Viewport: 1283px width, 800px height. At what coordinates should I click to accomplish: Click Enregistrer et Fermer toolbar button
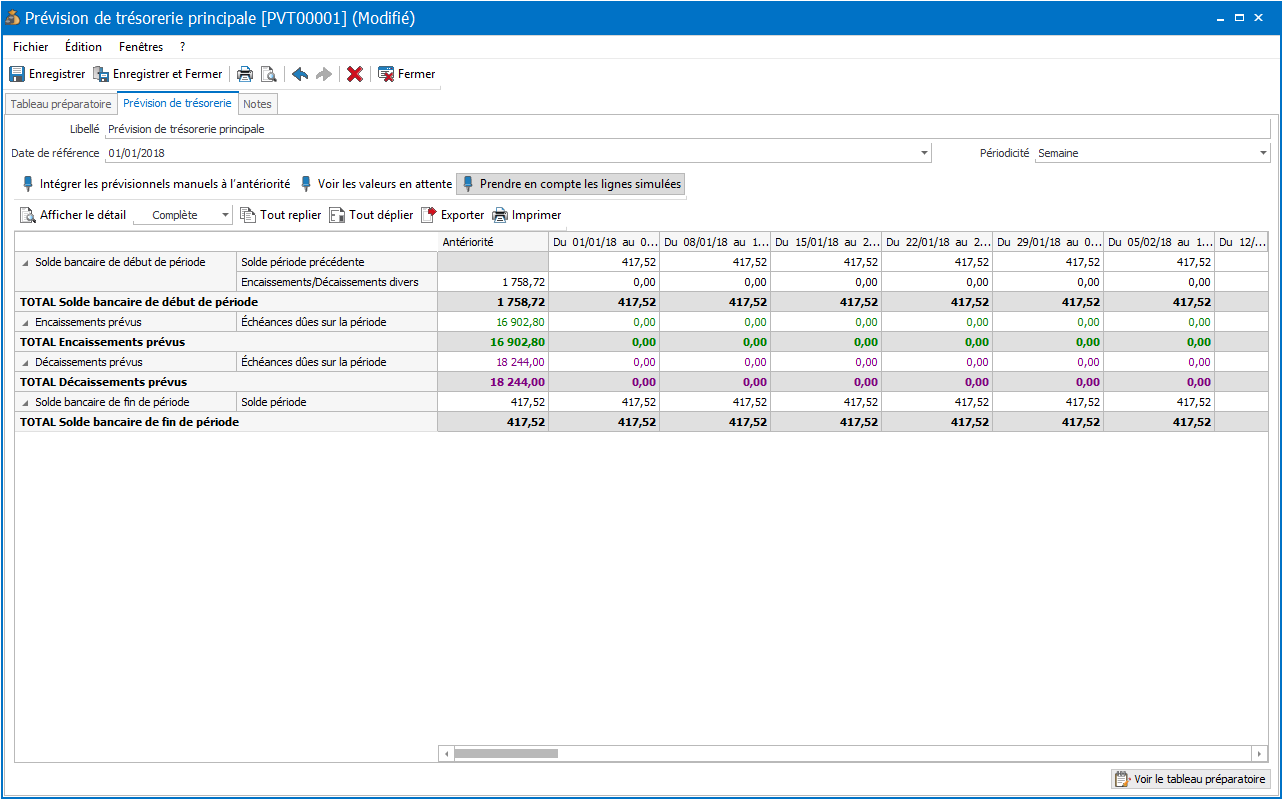pyautogui.click(x=157, y=74)
